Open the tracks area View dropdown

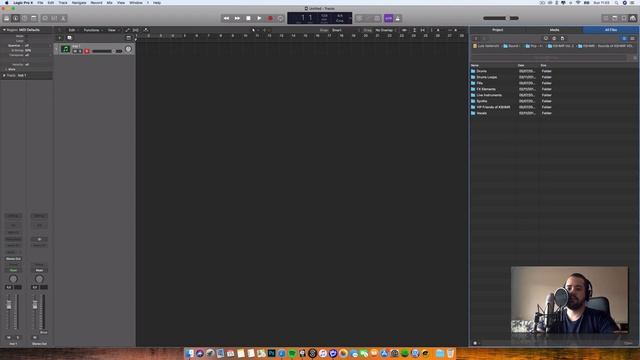[113, 30]
